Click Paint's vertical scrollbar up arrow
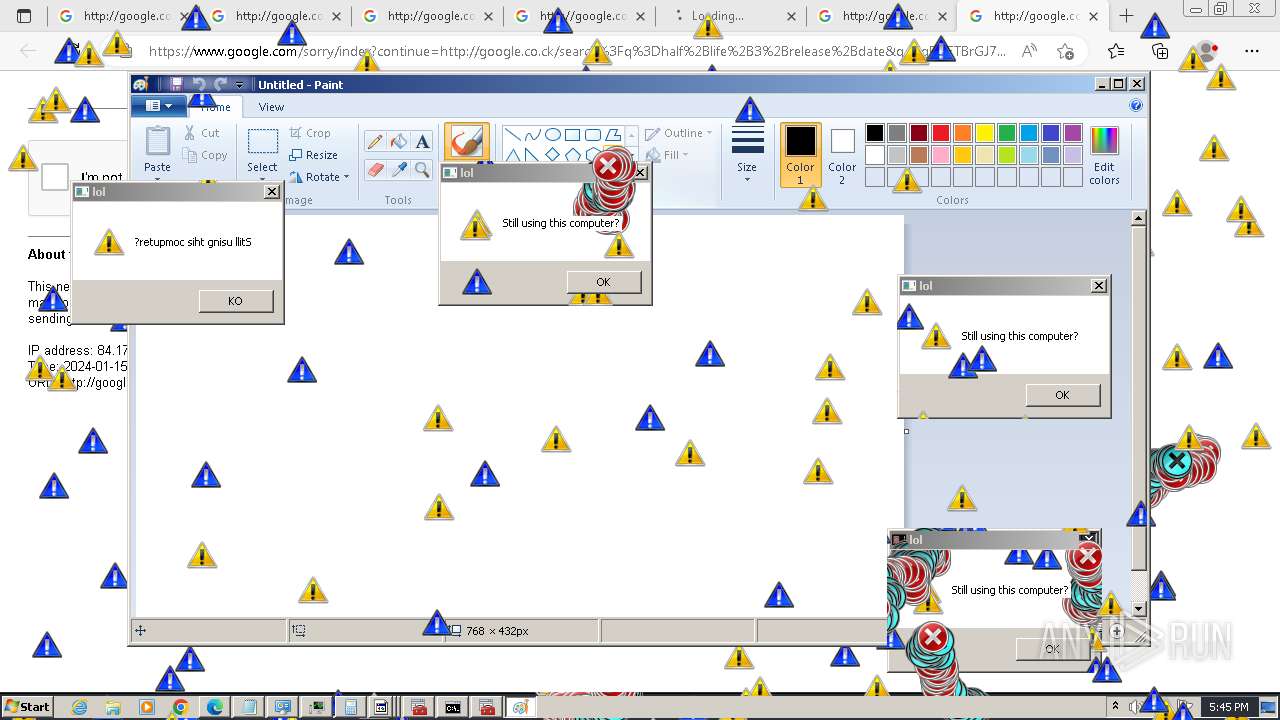Screen dimensions: 1280x720 1138,218
